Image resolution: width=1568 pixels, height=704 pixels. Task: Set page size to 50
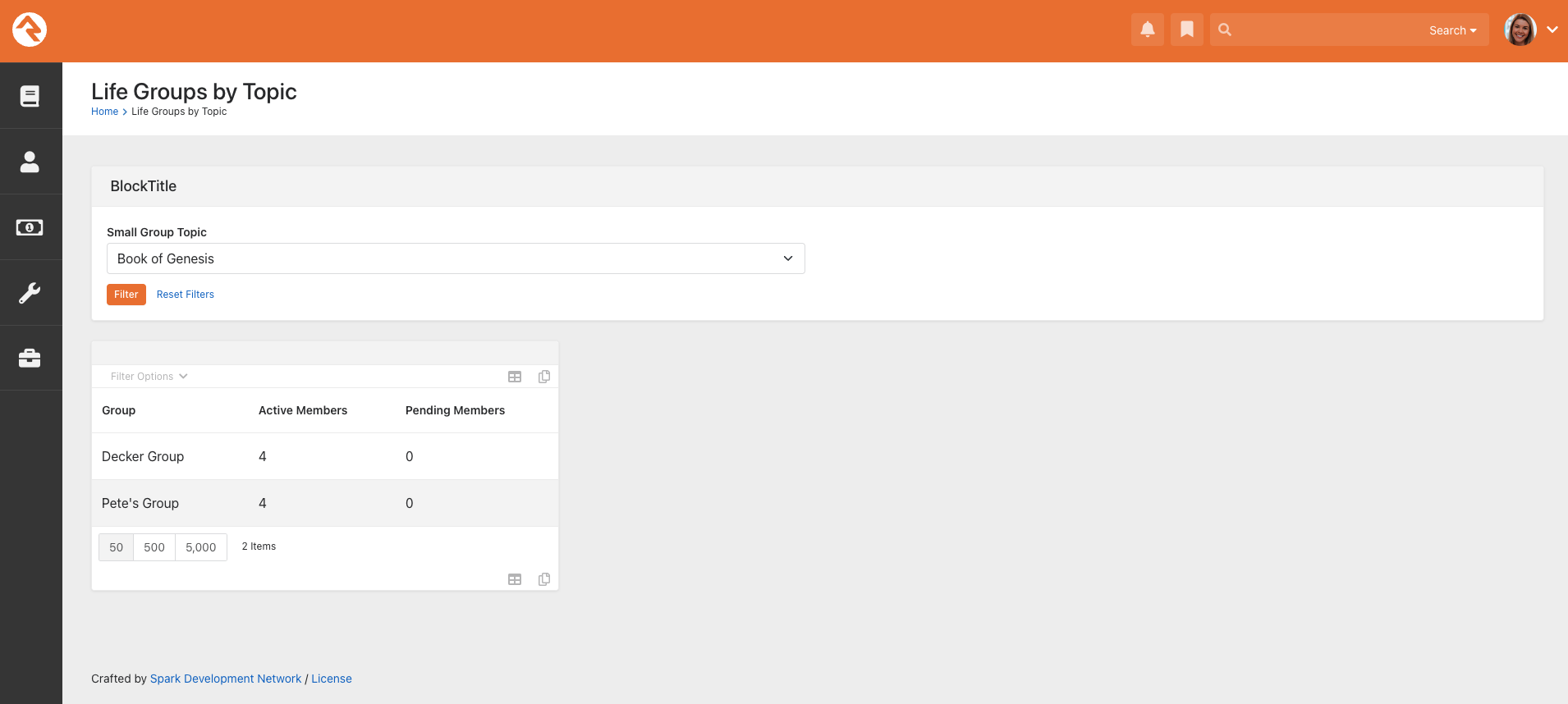click(x=117, y=547)
